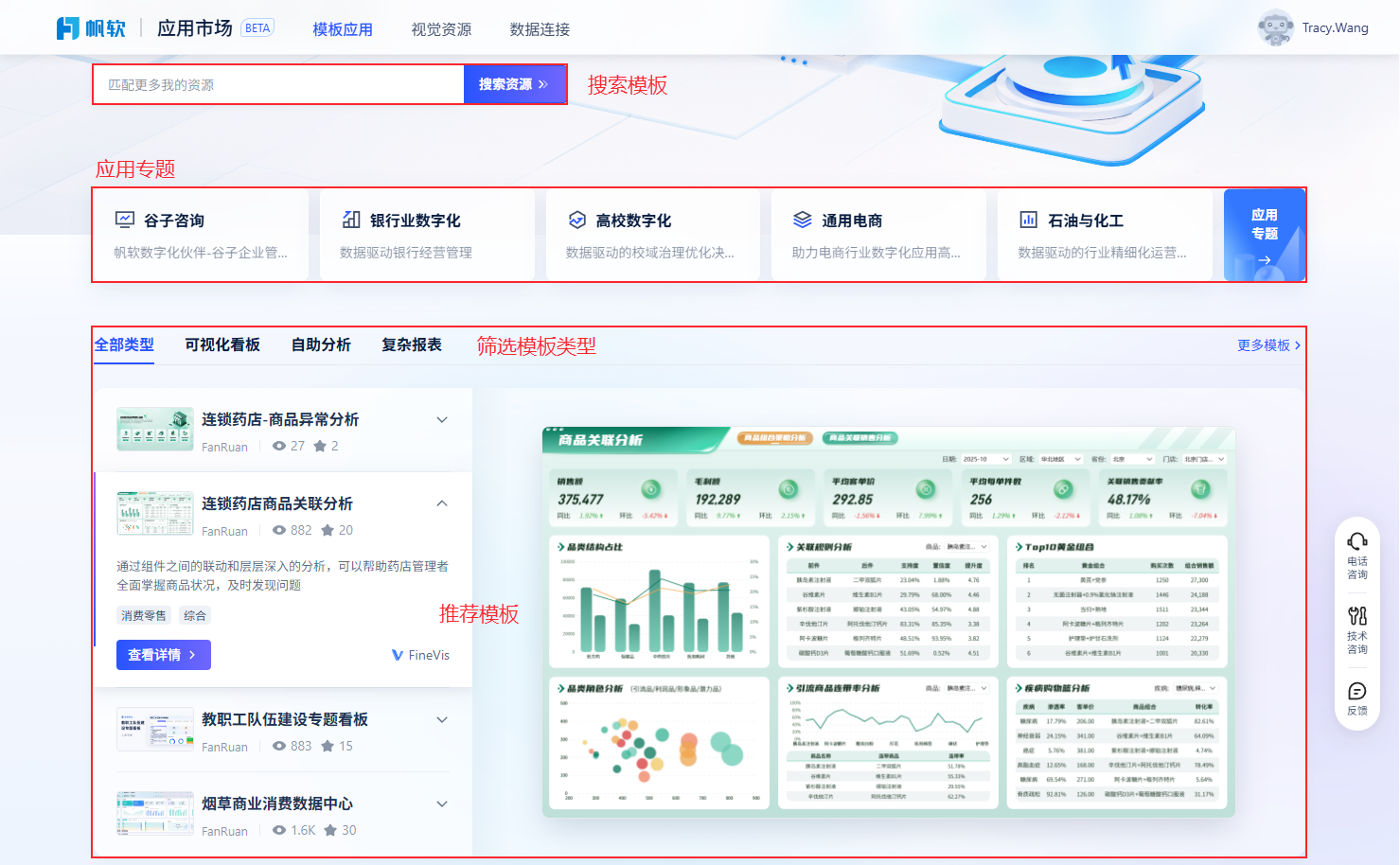Click the FanRuan logo in header
The width and height of the screenshot is (1400, 865).
[91, 28]
